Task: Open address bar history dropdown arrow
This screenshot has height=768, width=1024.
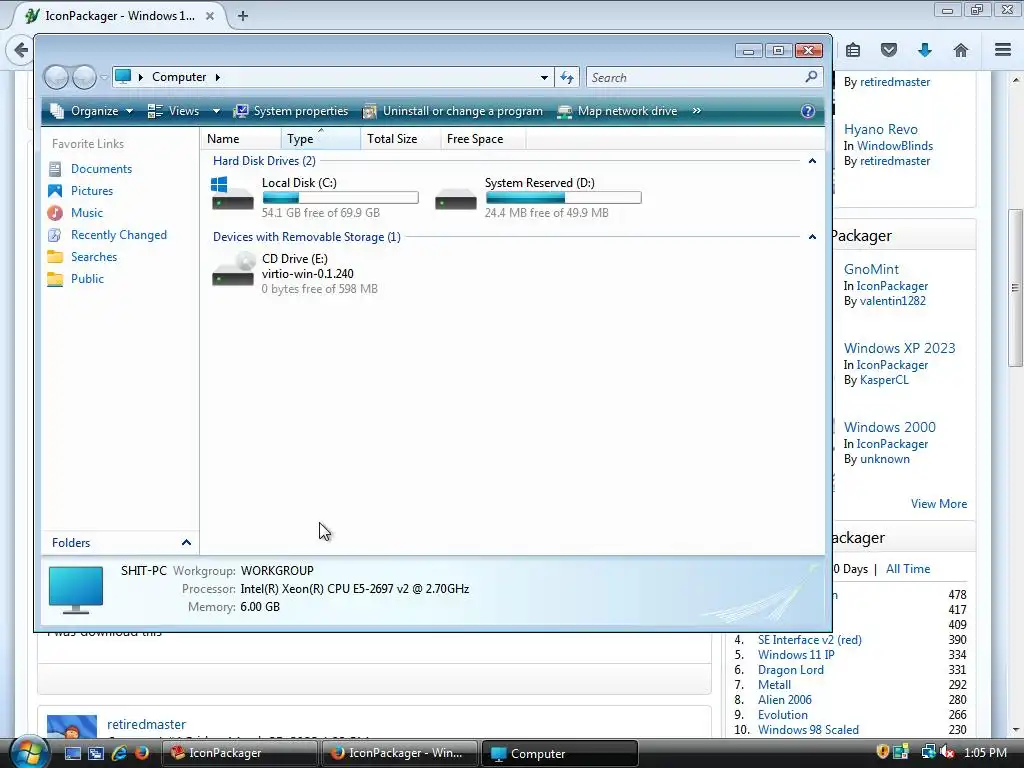Action: point(544,78)
